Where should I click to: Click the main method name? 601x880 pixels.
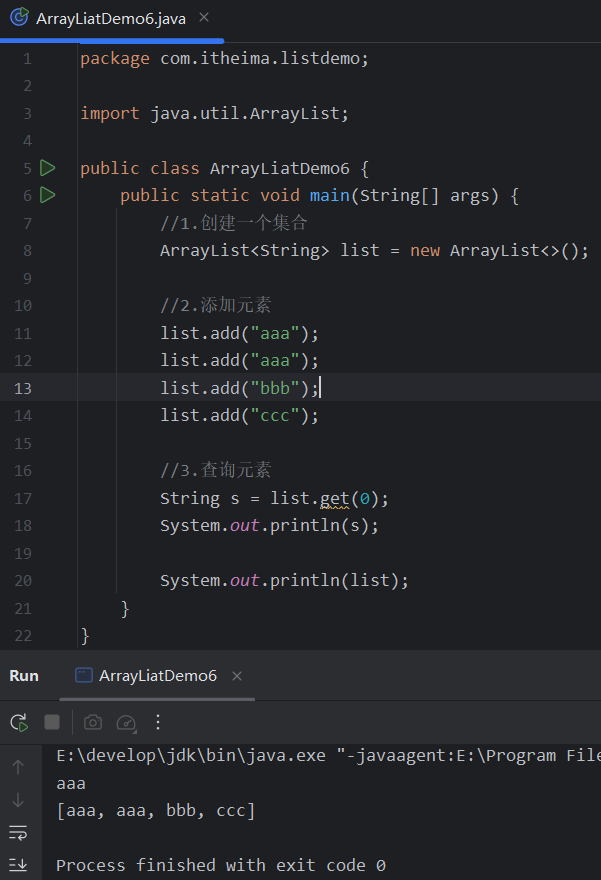click(330, 195)
